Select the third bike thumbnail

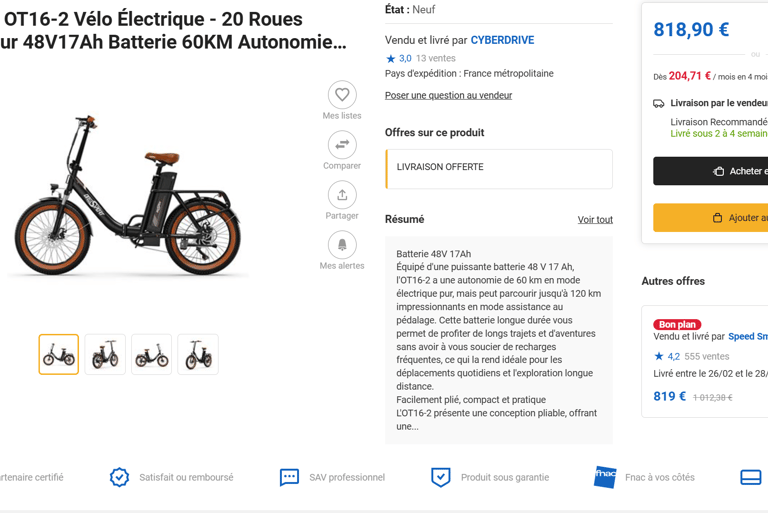[152, 355]
